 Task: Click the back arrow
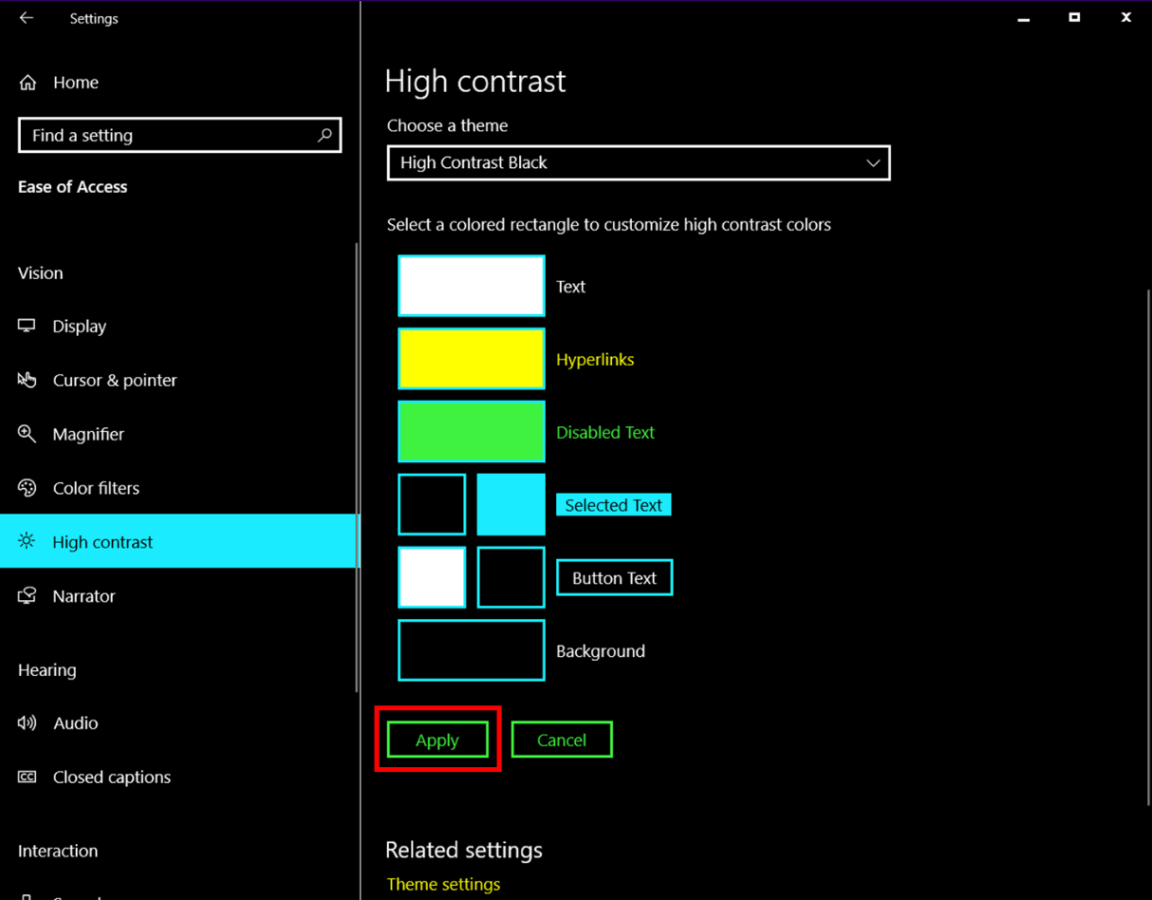[24, 17]
